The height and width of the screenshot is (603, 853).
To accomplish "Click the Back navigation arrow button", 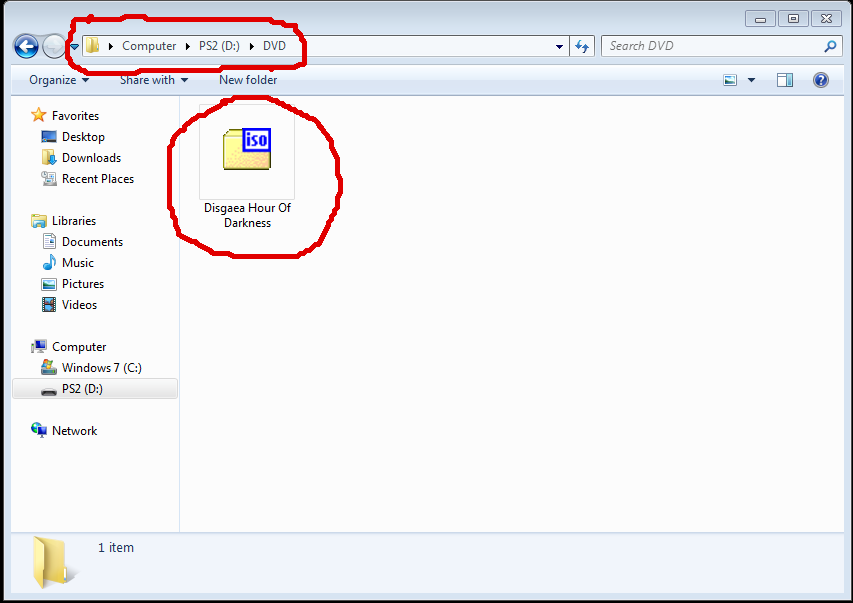I will coord(26,46).
